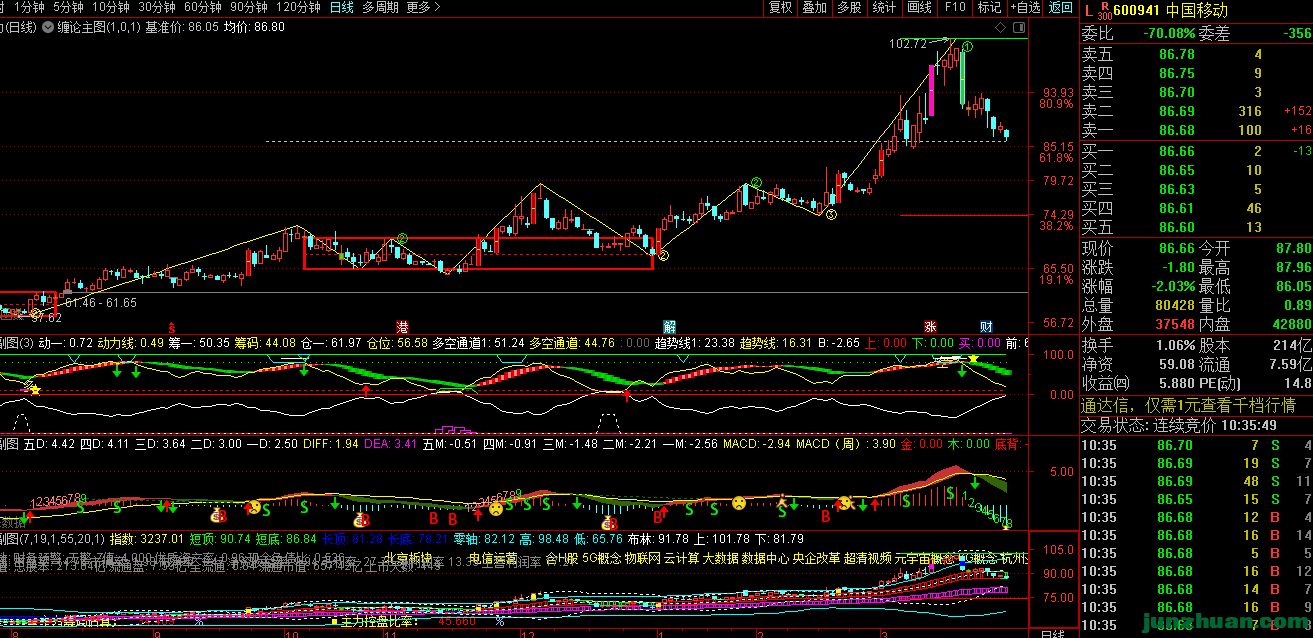Click the 委比 value -70.08%
Viewport: 1313px width, 638px height.
1169,34
